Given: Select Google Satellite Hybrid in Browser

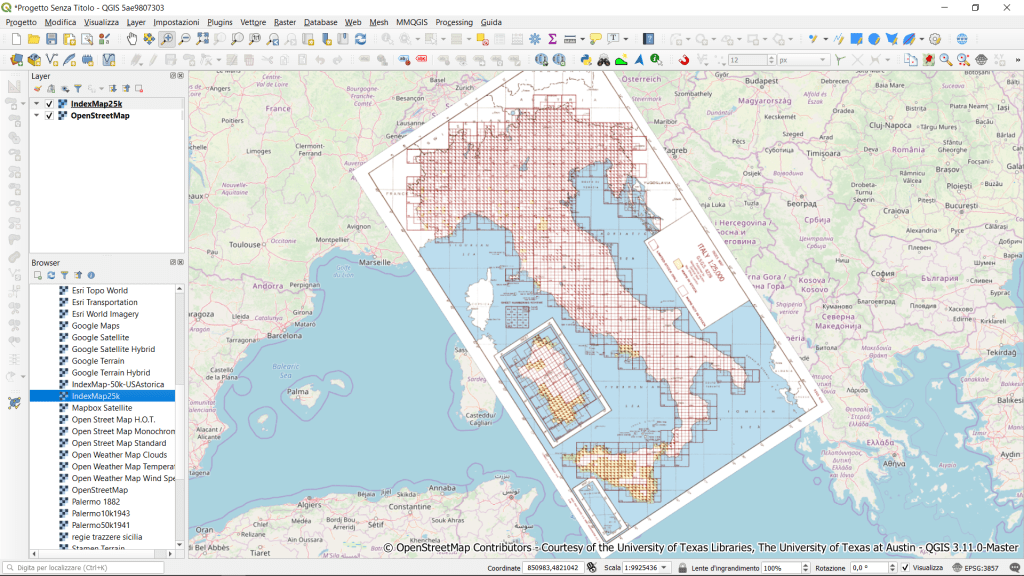Looking at the screenshot, I should [x=113, y=349].
